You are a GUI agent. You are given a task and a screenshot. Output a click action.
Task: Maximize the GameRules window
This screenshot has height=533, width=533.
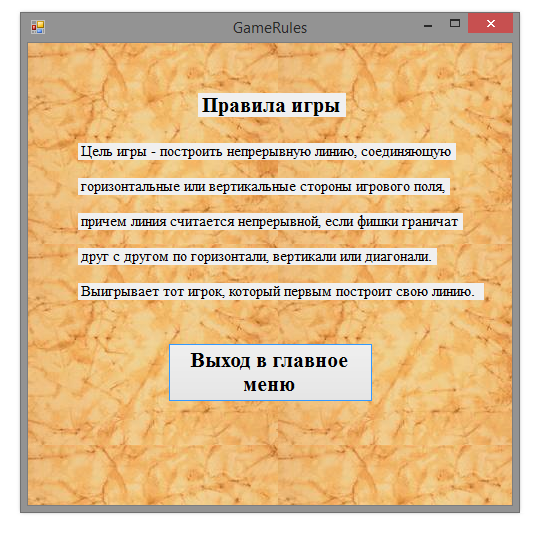[x=455, y=23]
